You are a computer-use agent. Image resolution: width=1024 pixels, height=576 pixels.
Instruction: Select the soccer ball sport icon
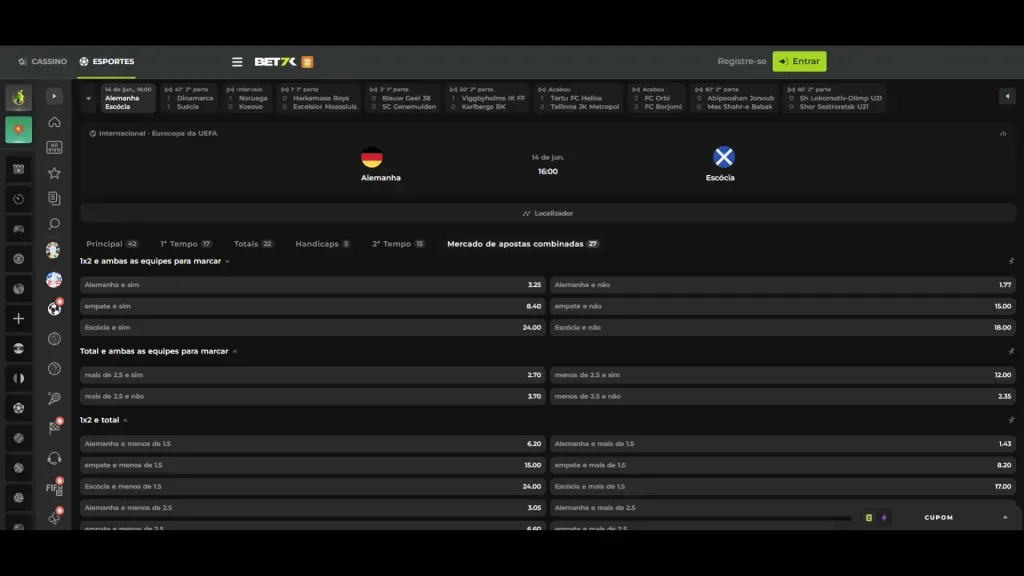(x=54, y=308)
